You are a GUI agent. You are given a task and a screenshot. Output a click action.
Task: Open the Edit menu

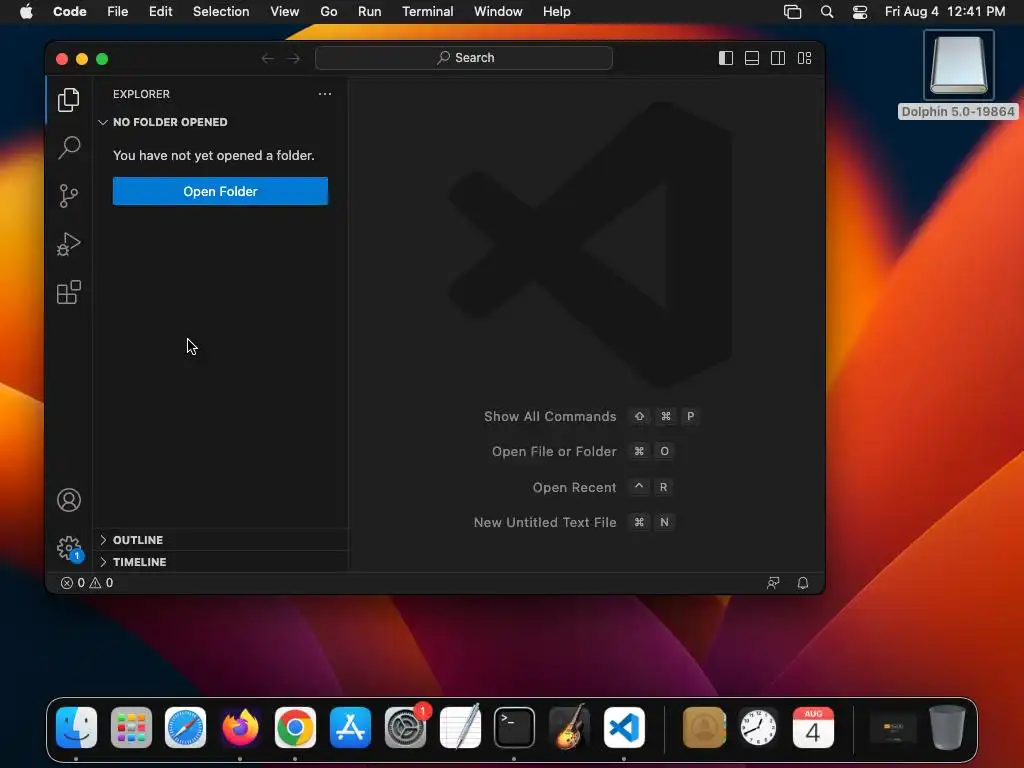click(160, 12)
